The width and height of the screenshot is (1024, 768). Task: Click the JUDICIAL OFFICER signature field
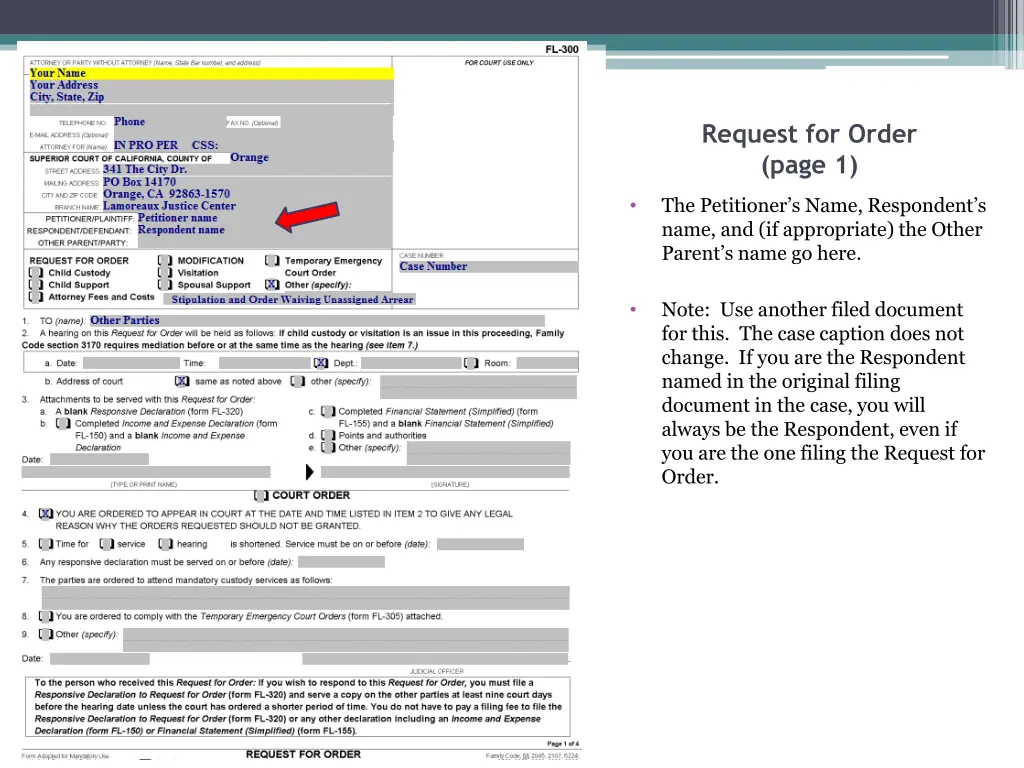(x=435, y=659)
